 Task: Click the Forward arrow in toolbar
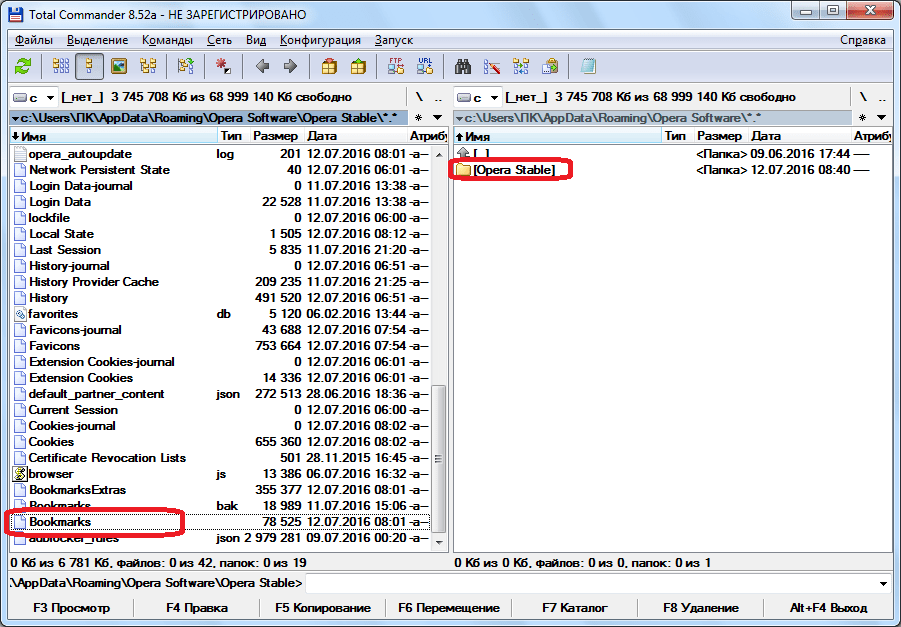(291, 67)
